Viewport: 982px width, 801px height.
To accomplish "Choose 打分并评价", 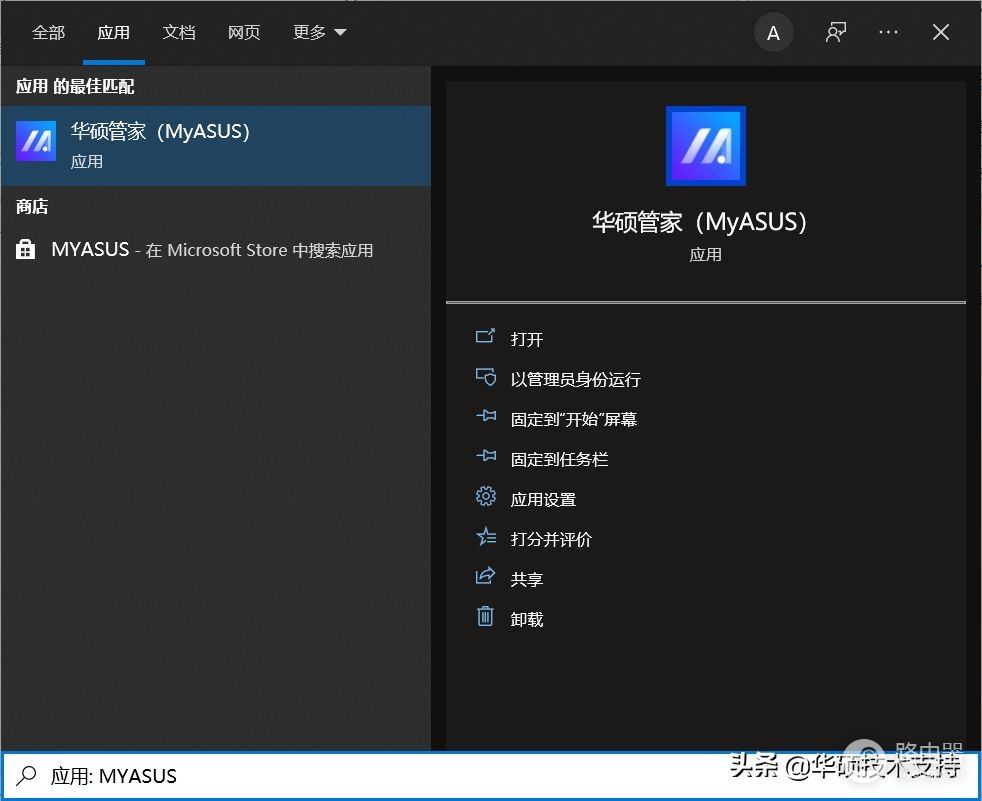I will (x=551, y=540).
